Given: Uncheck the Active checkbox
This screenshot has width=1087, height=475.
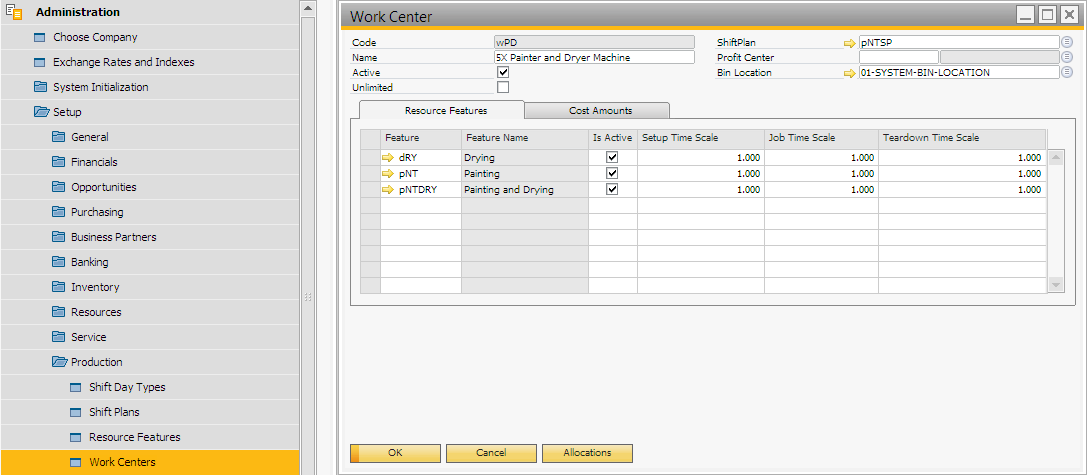Looking at the screenshot, I should tap(503, 73).
